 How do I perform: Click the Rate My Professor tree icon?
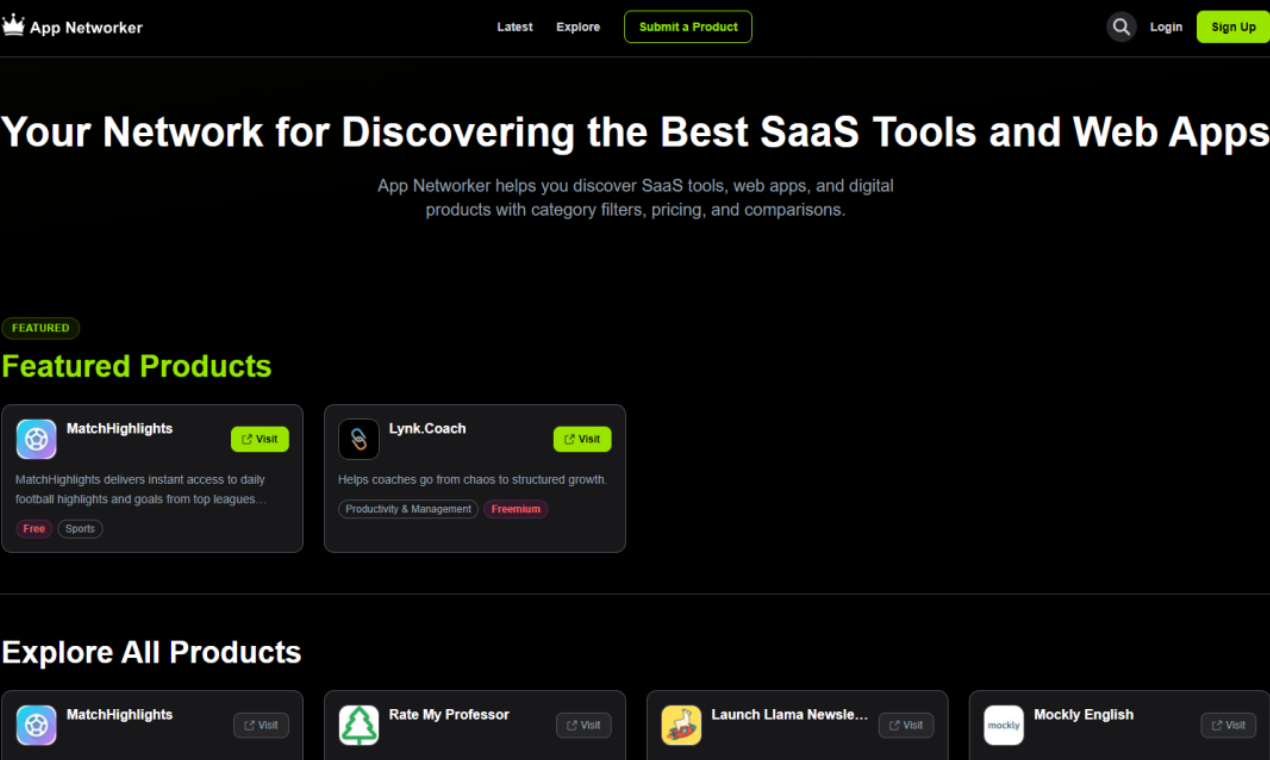click(359, 725)
